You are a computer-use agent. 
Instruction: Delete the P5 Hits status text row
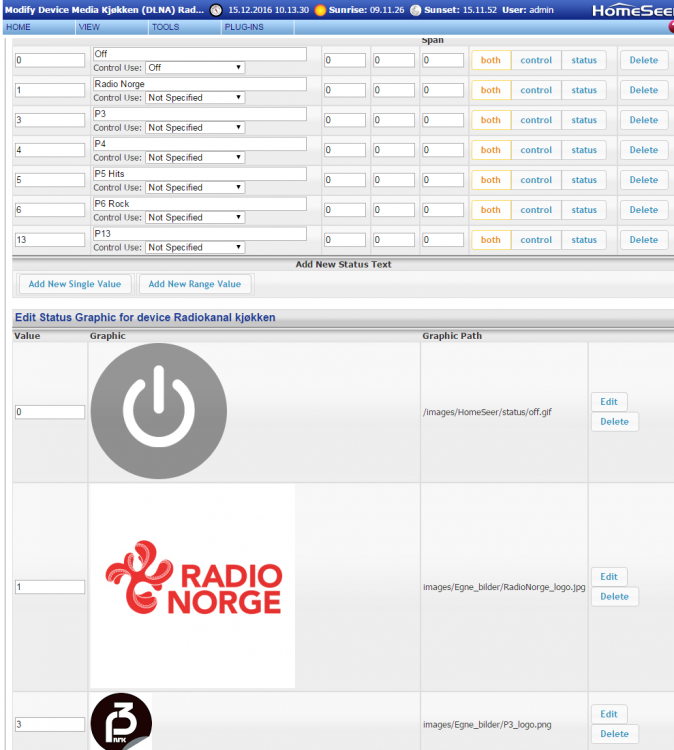pos(644,180)
